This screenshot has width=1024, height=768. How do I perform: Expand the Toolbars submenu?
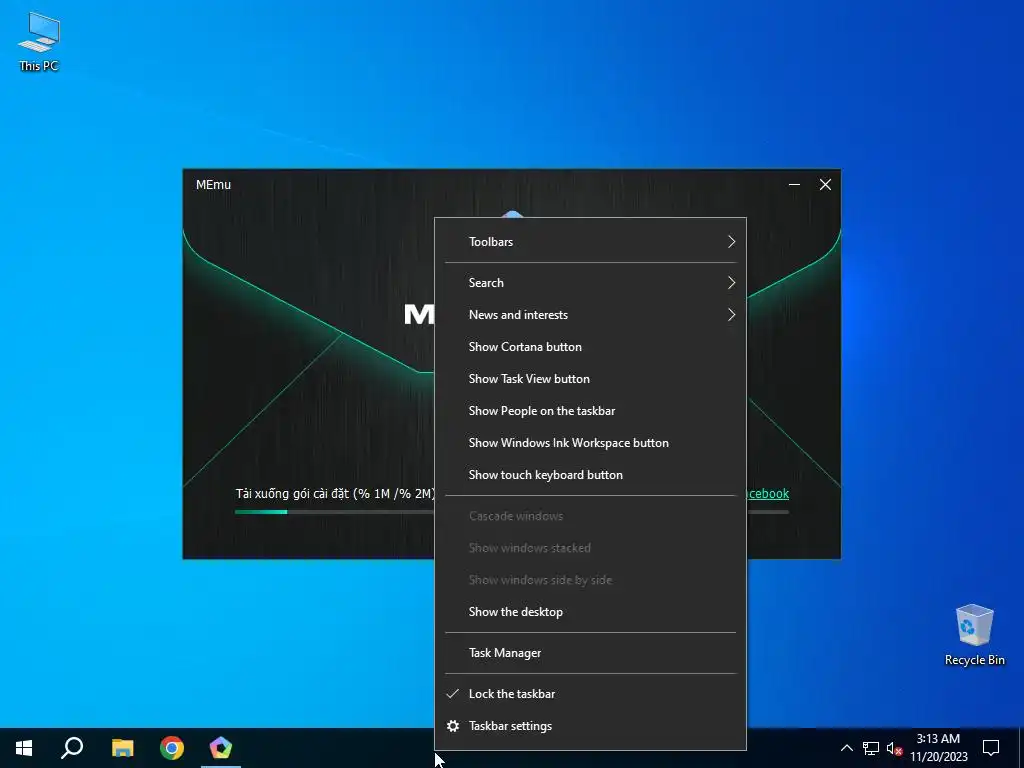click(590, 242)
